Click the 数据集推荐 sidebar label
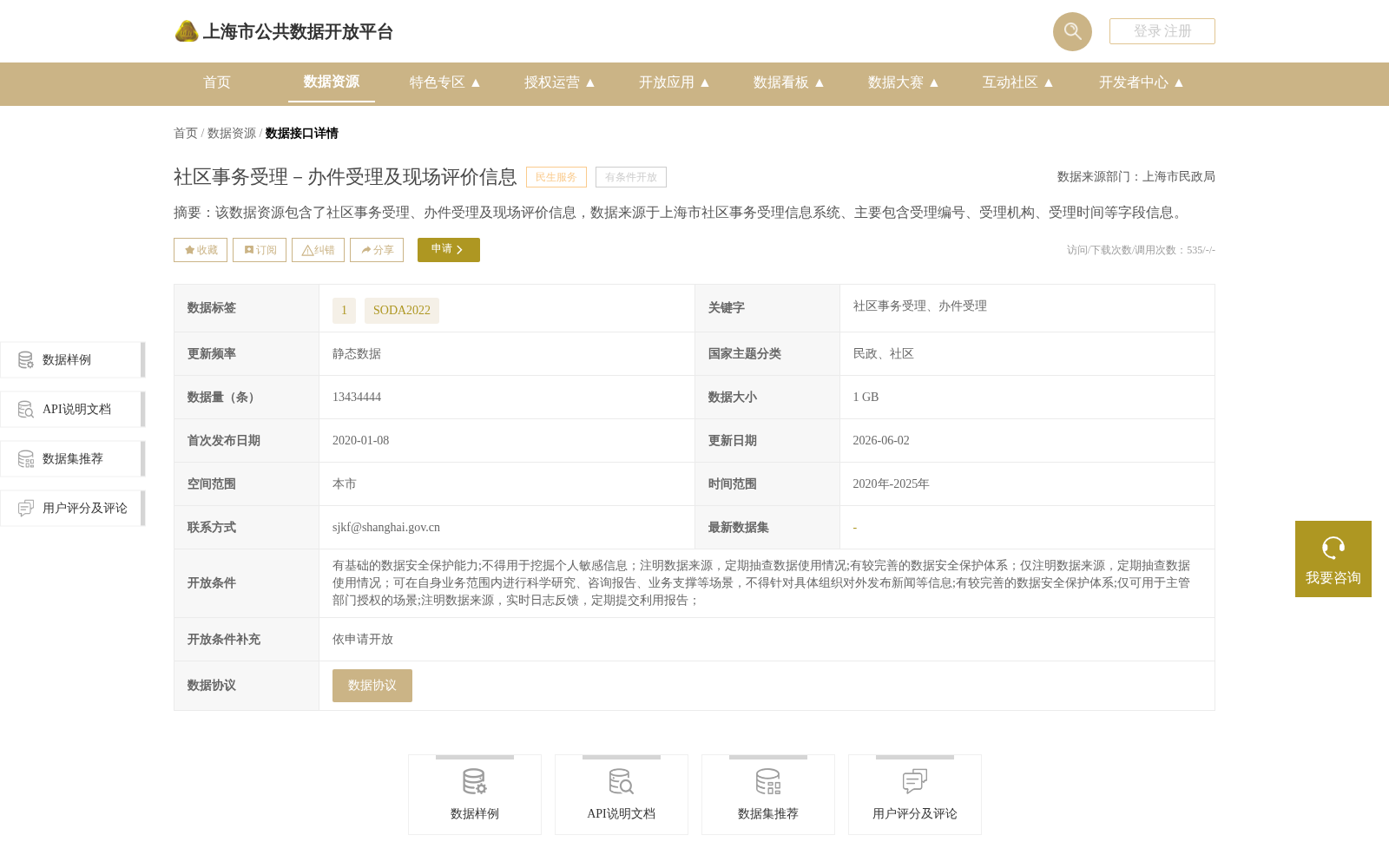 pos(73,459)
